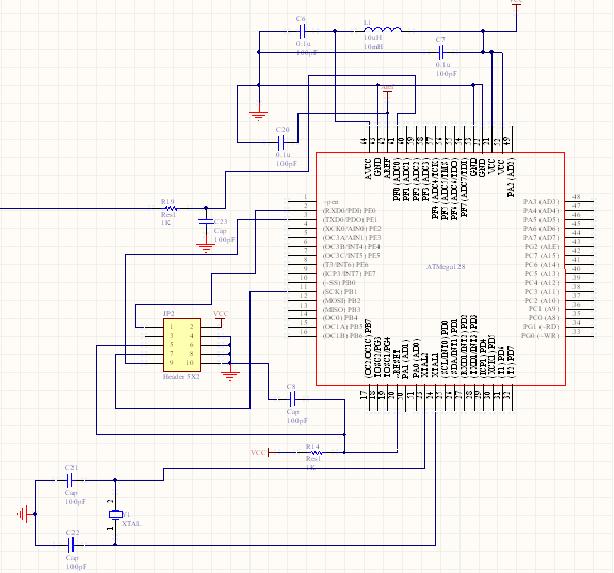Select capacitor C22 symbol

pyautogui.click(x=71, y=545)
